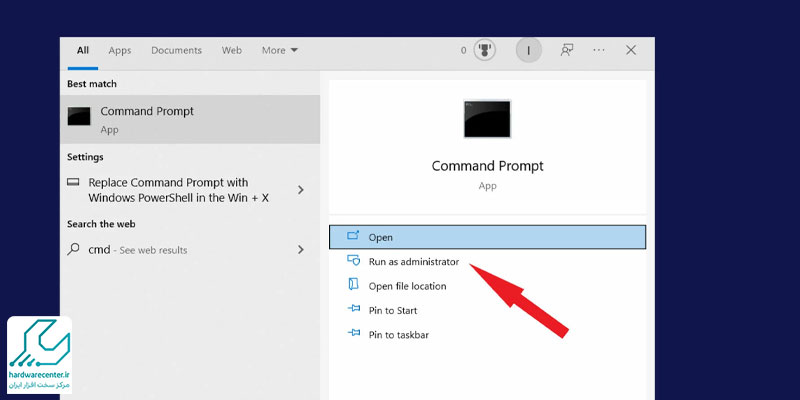Open the Web search tab

232,51
